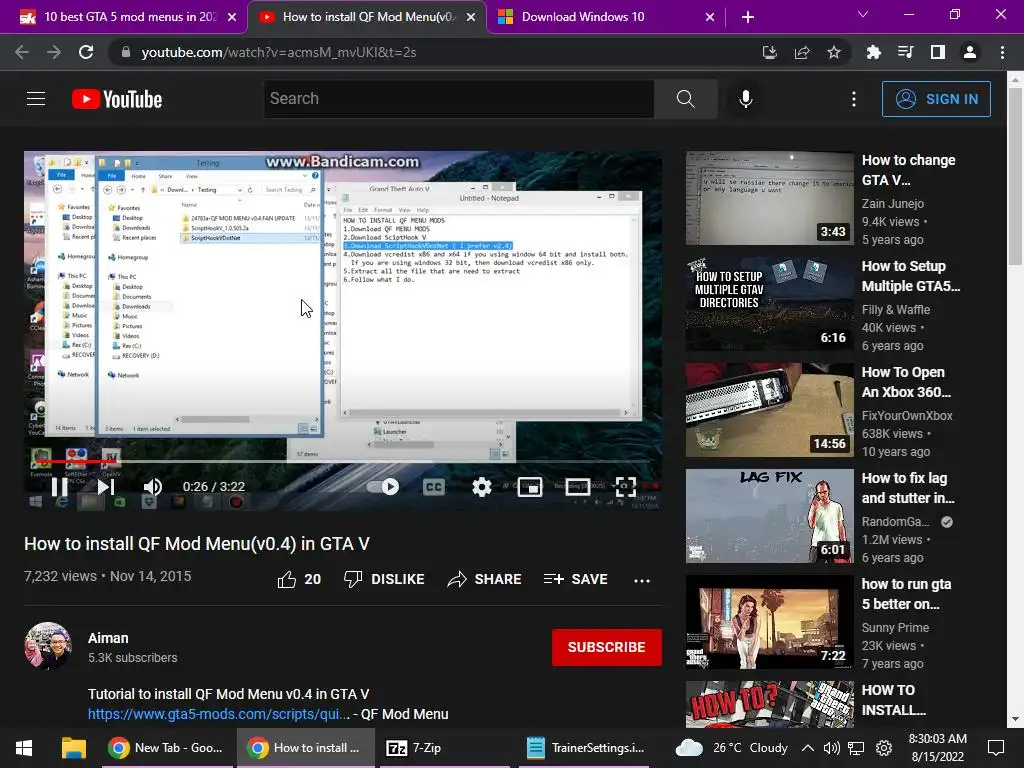
Task: Toggle the browser side panel
Action: 937,52
